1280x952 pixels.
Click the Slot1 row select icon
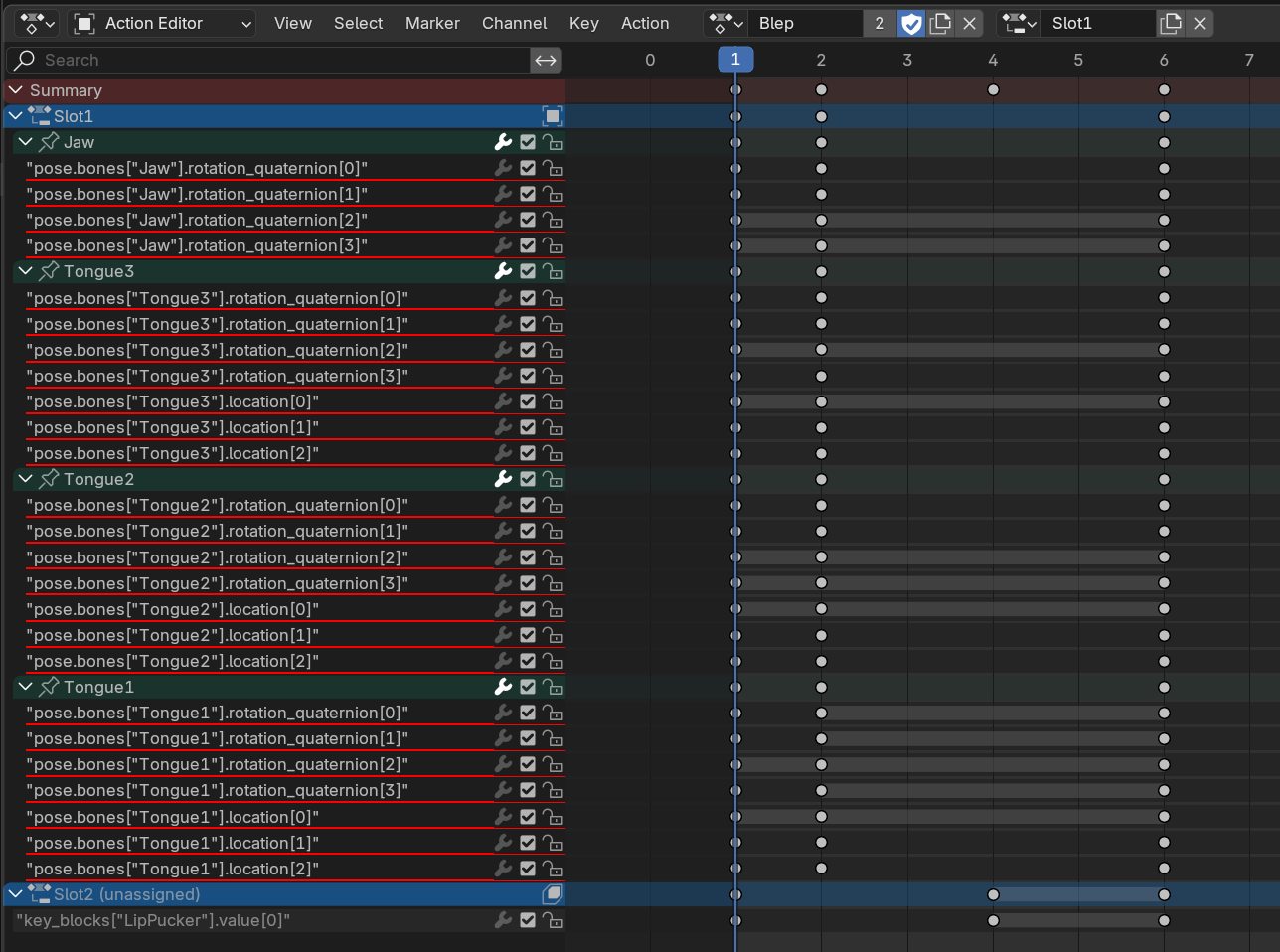(552, 116)
